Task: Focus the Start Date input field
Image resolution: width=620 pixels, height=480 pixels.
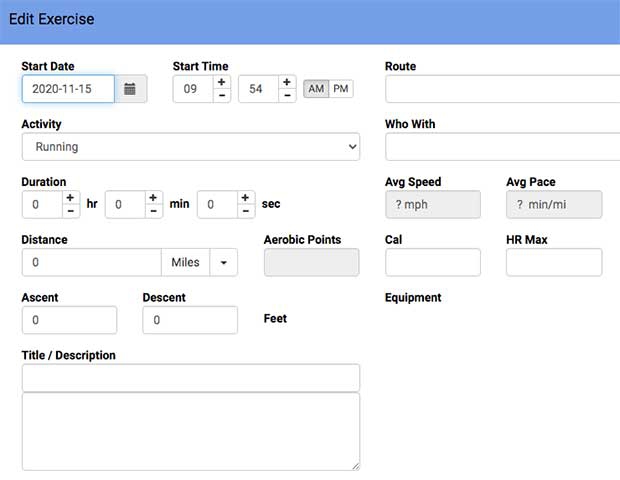Action: coord(68,89)
